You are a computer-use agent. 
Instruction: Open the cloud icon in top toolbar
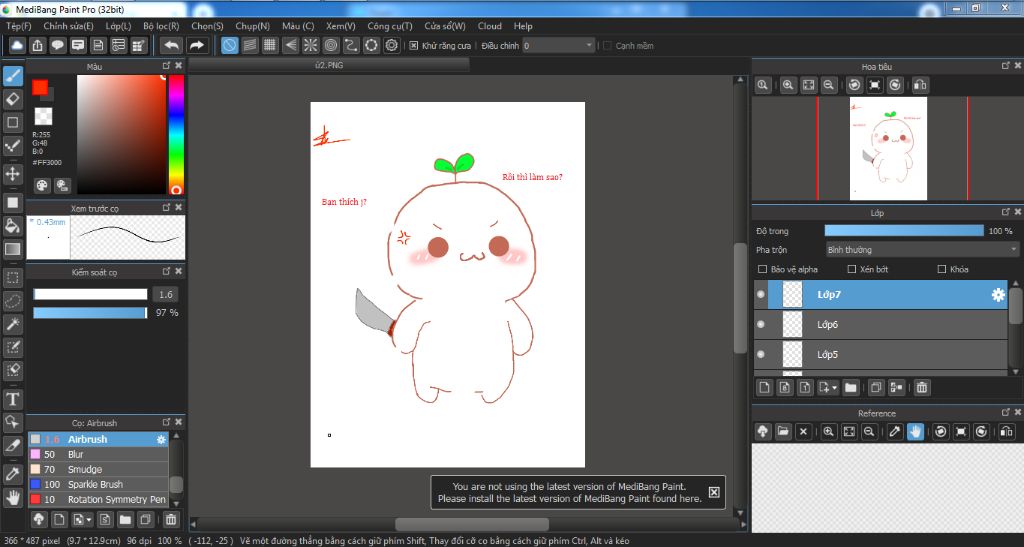[x=17, y=45]
